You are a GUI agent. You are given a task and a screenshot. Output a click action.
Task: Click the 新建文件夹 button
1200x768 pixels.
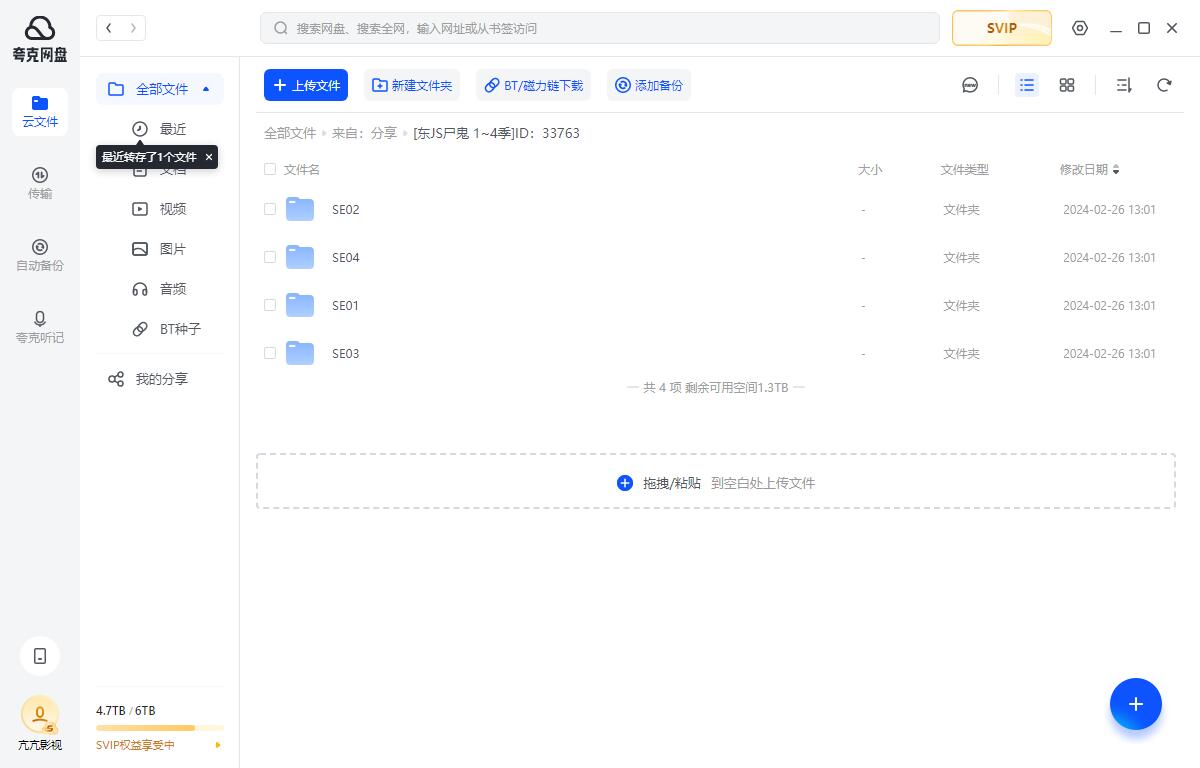click(412, 85)
